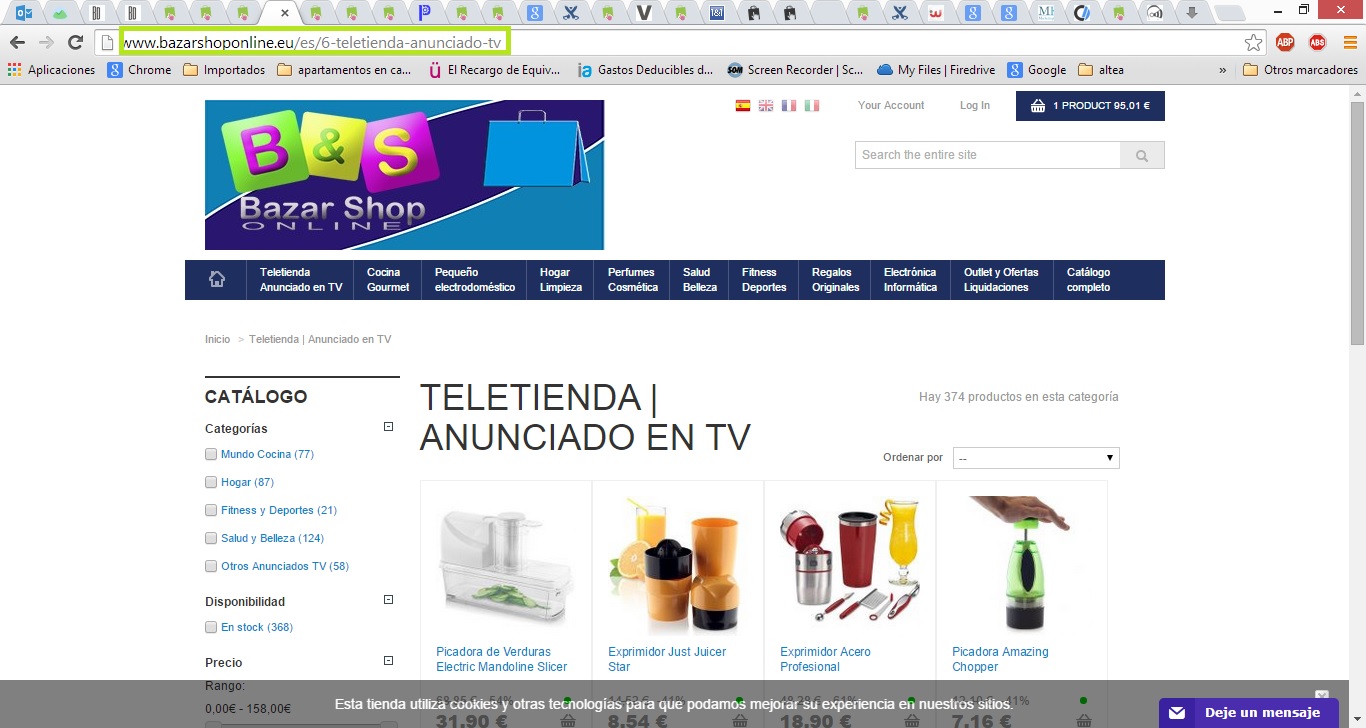
Task: Open the Gastos Deducibles bookmark
Action: [x=645, y=70]
